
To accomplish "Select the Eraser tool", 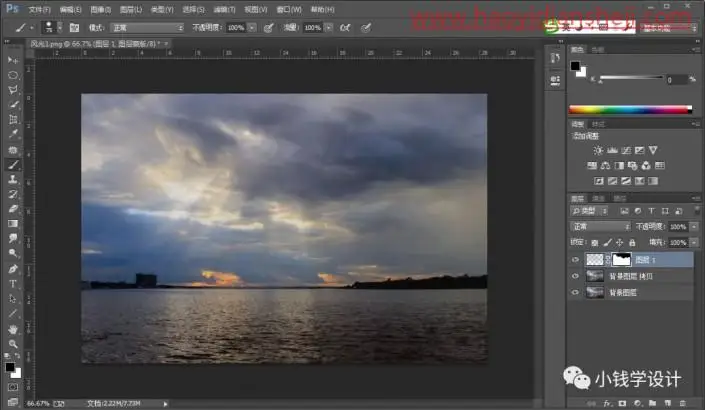I will pyautogui.click(x=13, y=209).
